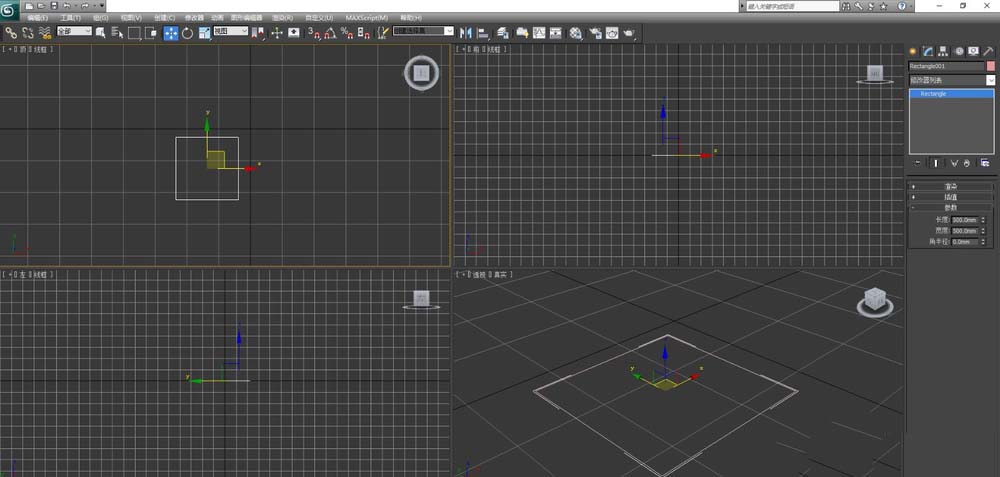Click the Undo arrow in quick access bar
This screenshot has height=477, width=1000.
(66, 6)
